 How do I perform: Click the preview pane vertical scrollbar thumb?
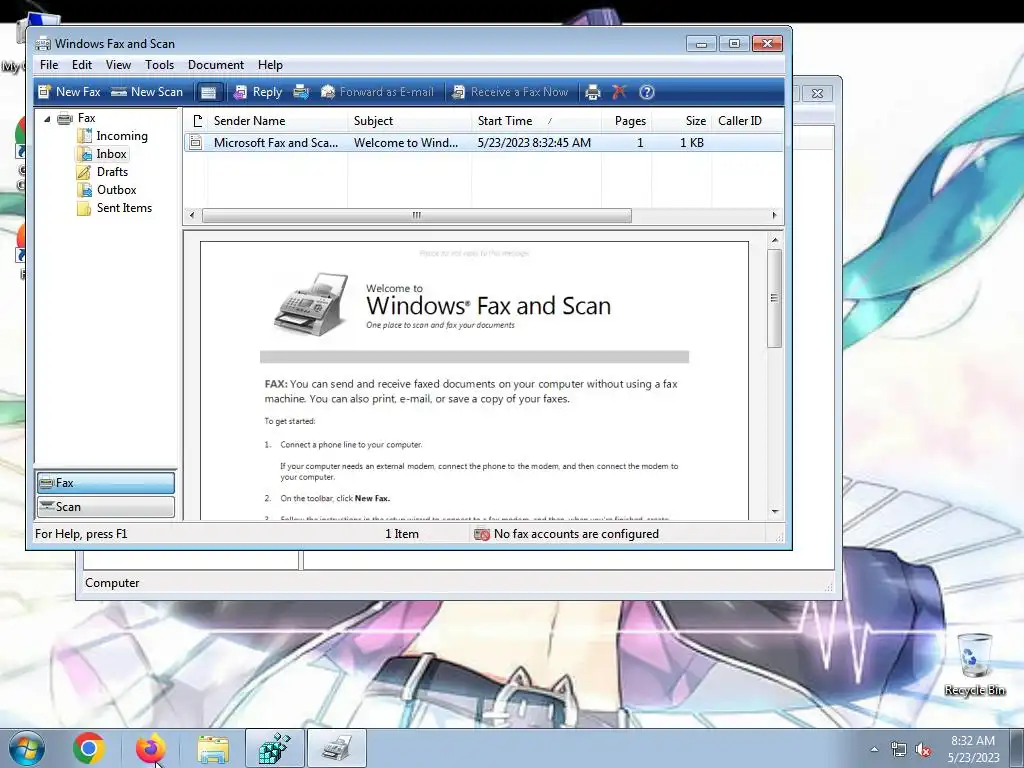[775, 298]
